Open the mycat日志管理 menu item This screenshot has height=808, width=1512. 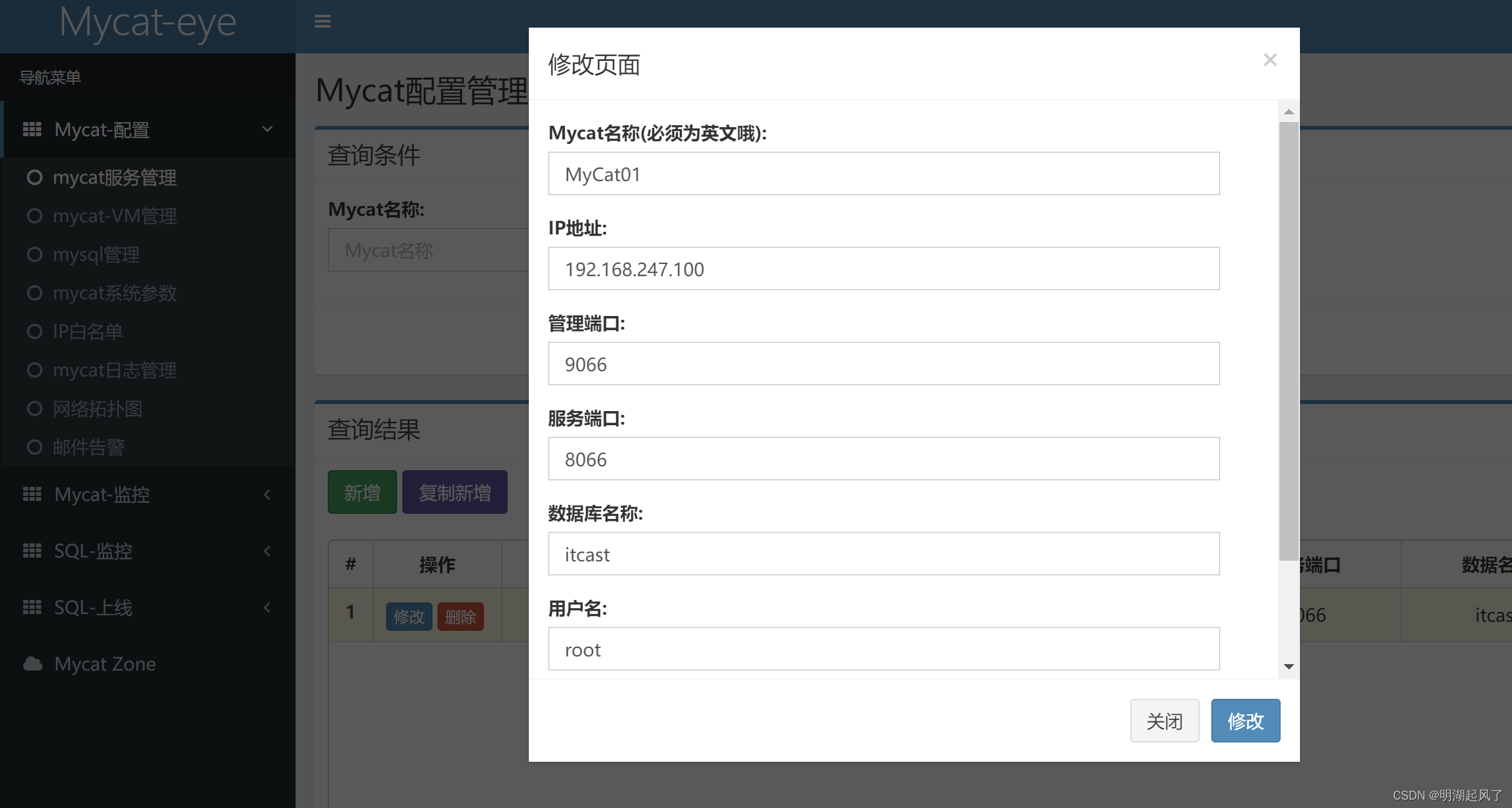tap(114, 370)
